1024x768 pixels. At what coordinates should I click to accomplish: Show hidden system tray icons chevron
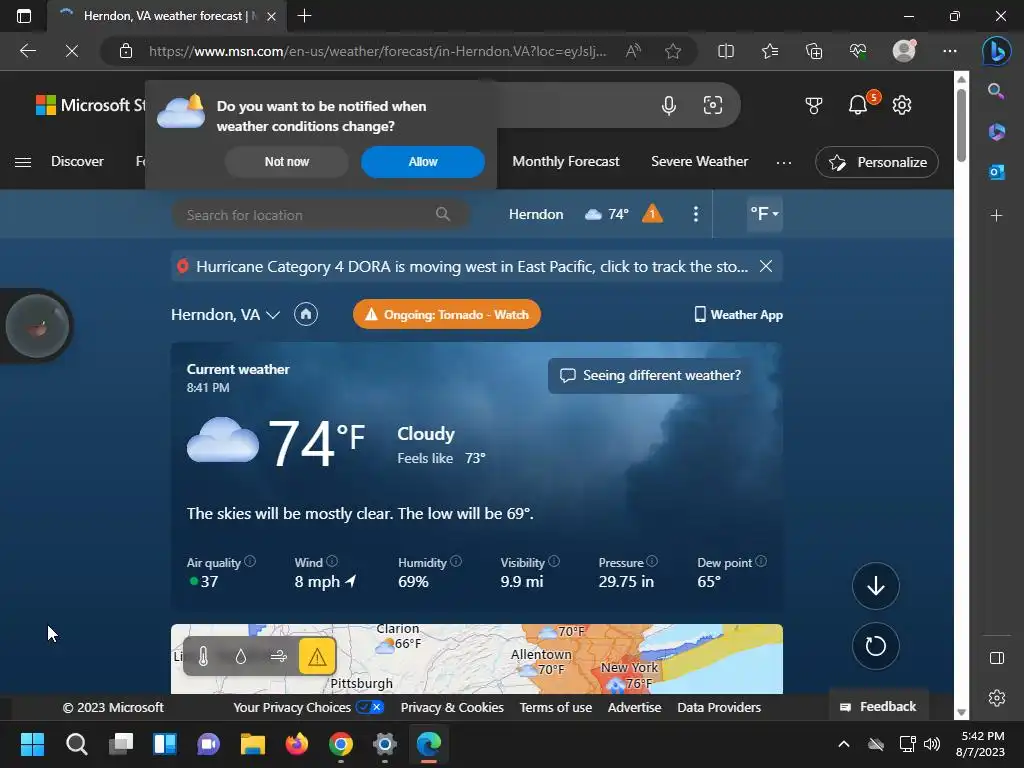(844, 744)
